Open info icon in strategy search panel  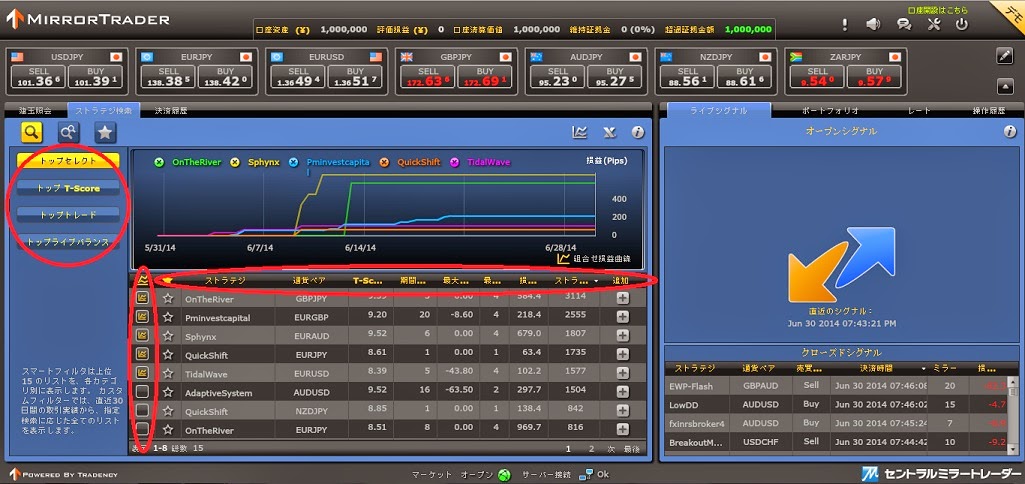638,133
